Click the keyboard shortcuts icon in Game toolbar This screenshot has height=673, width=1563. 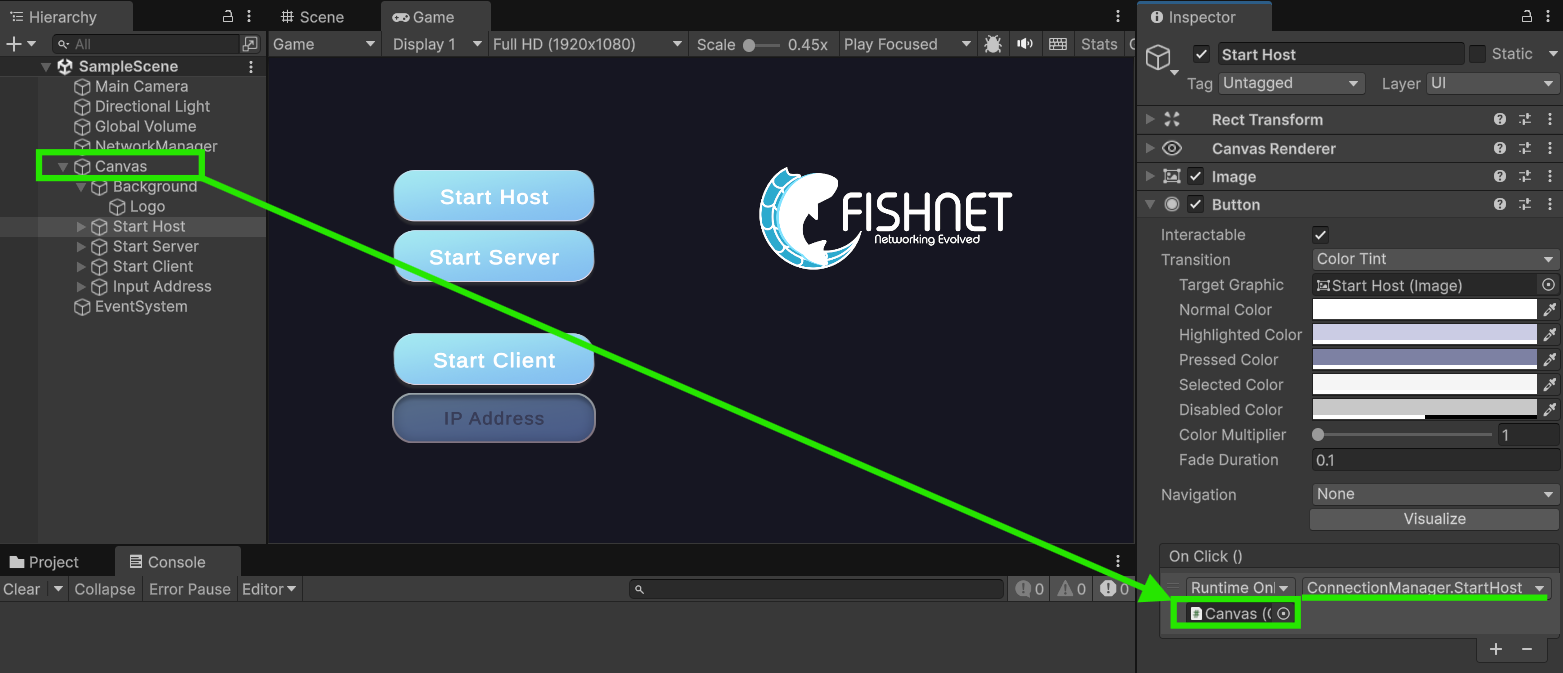[x=1057, y=44]
